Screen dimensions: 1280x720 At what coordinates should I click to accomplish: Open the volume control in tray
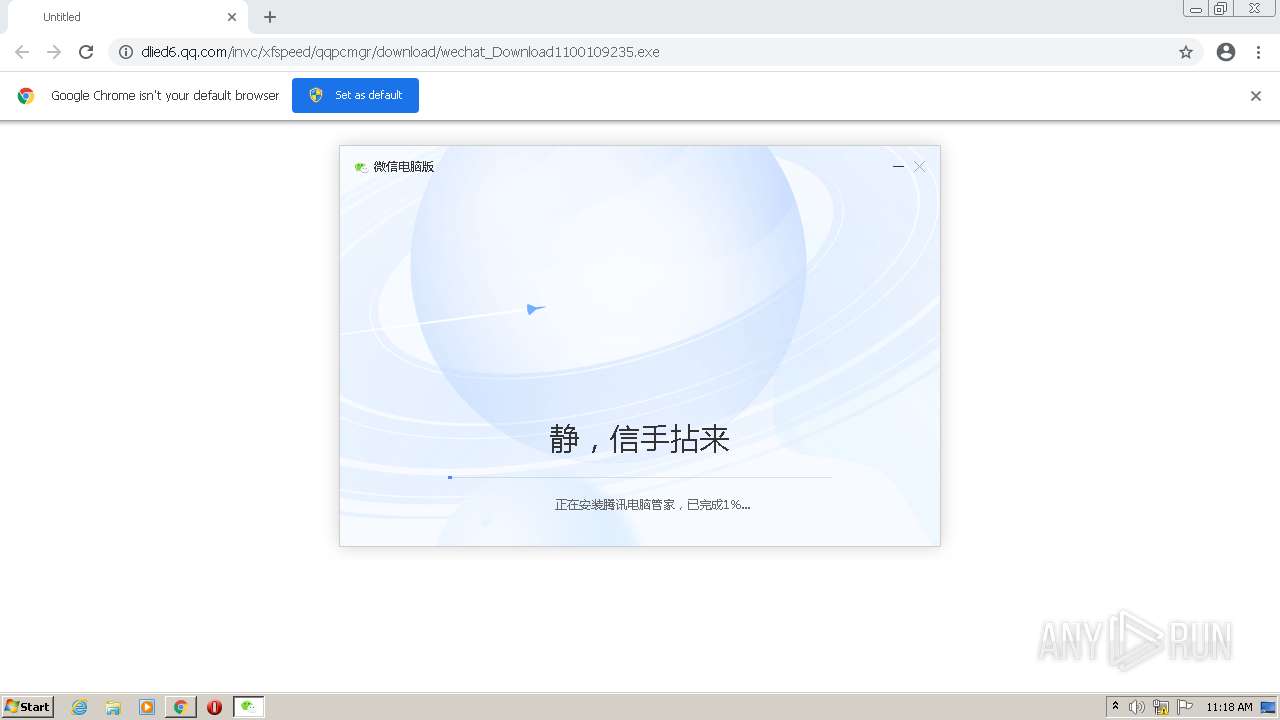click(1137, 707)
